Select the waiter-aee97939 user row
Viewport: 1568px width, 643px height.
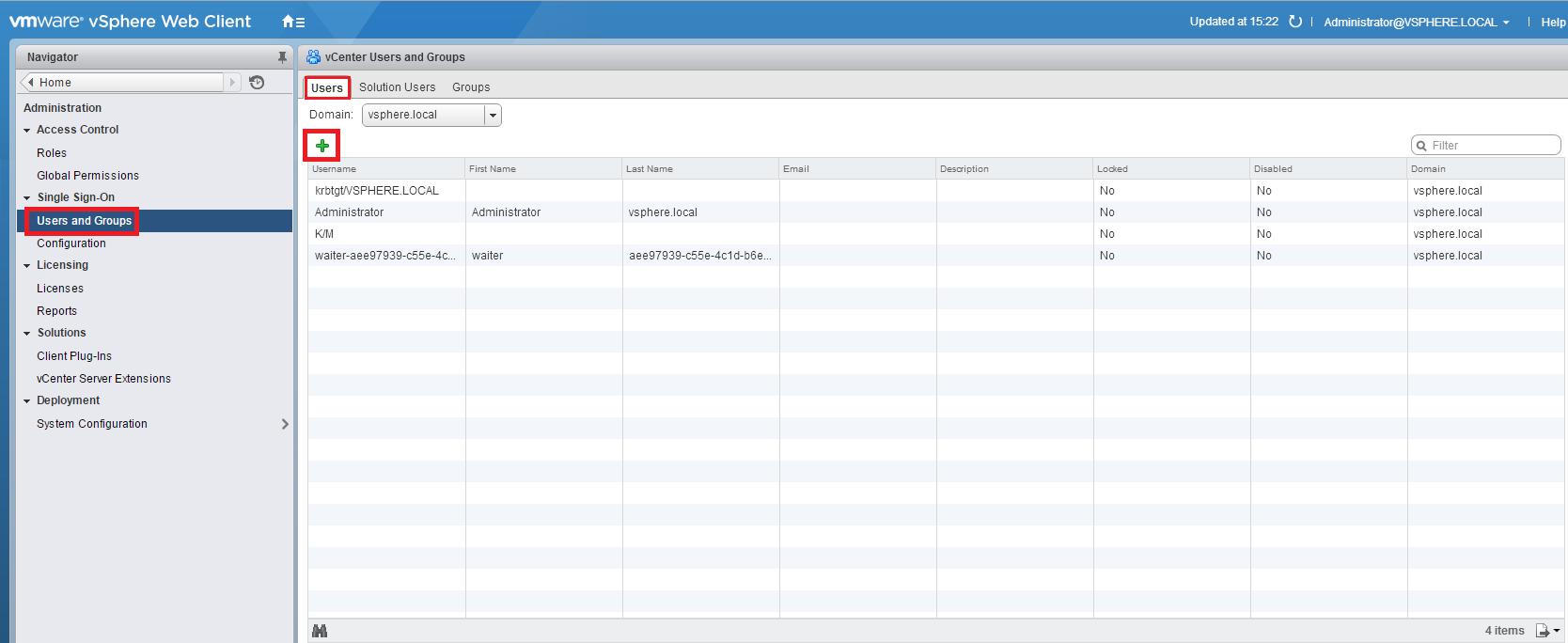point(935,256)
